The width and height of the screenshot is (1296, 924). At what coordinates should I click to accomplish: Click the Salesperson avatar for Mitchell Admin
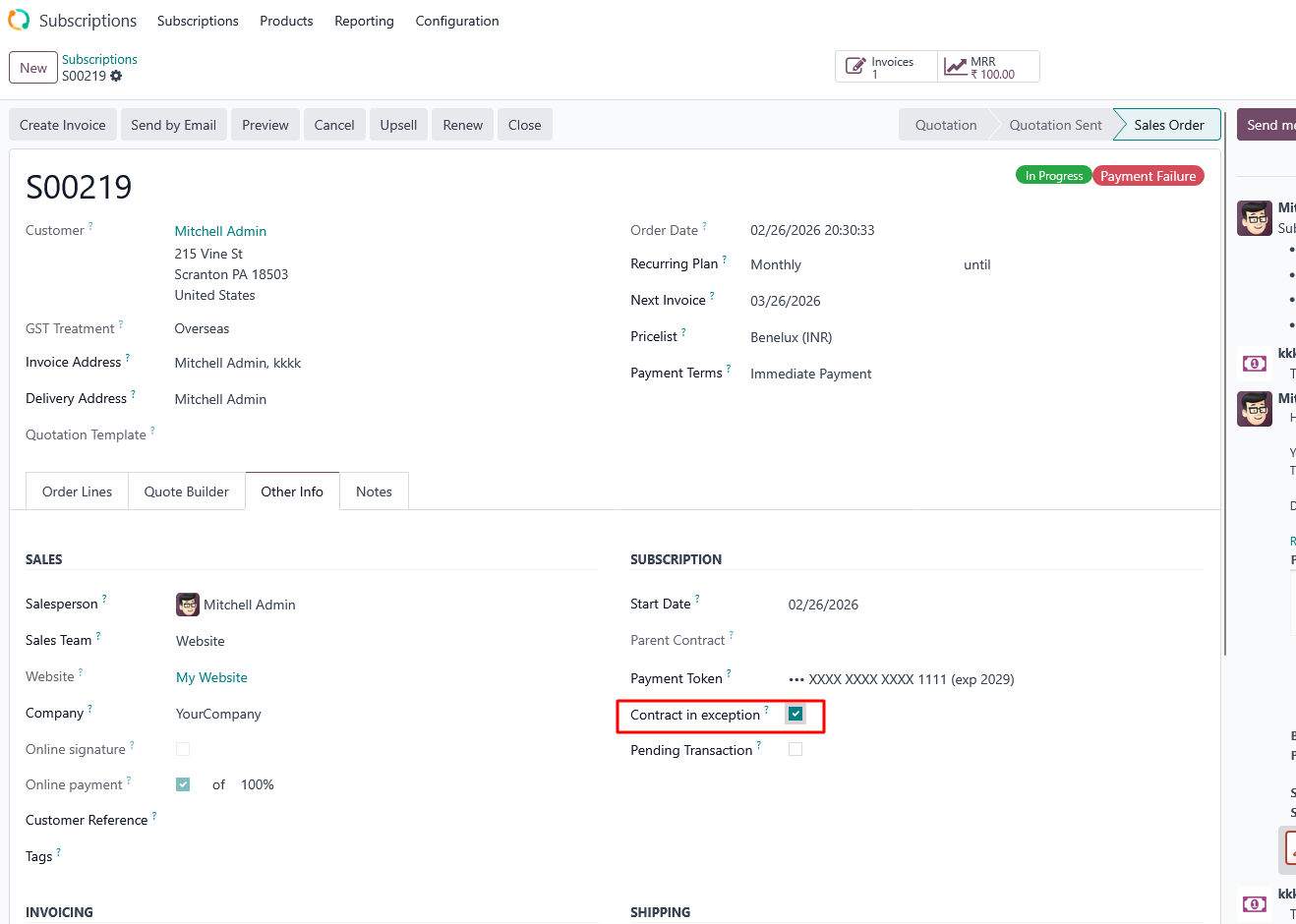click(188, 605)
